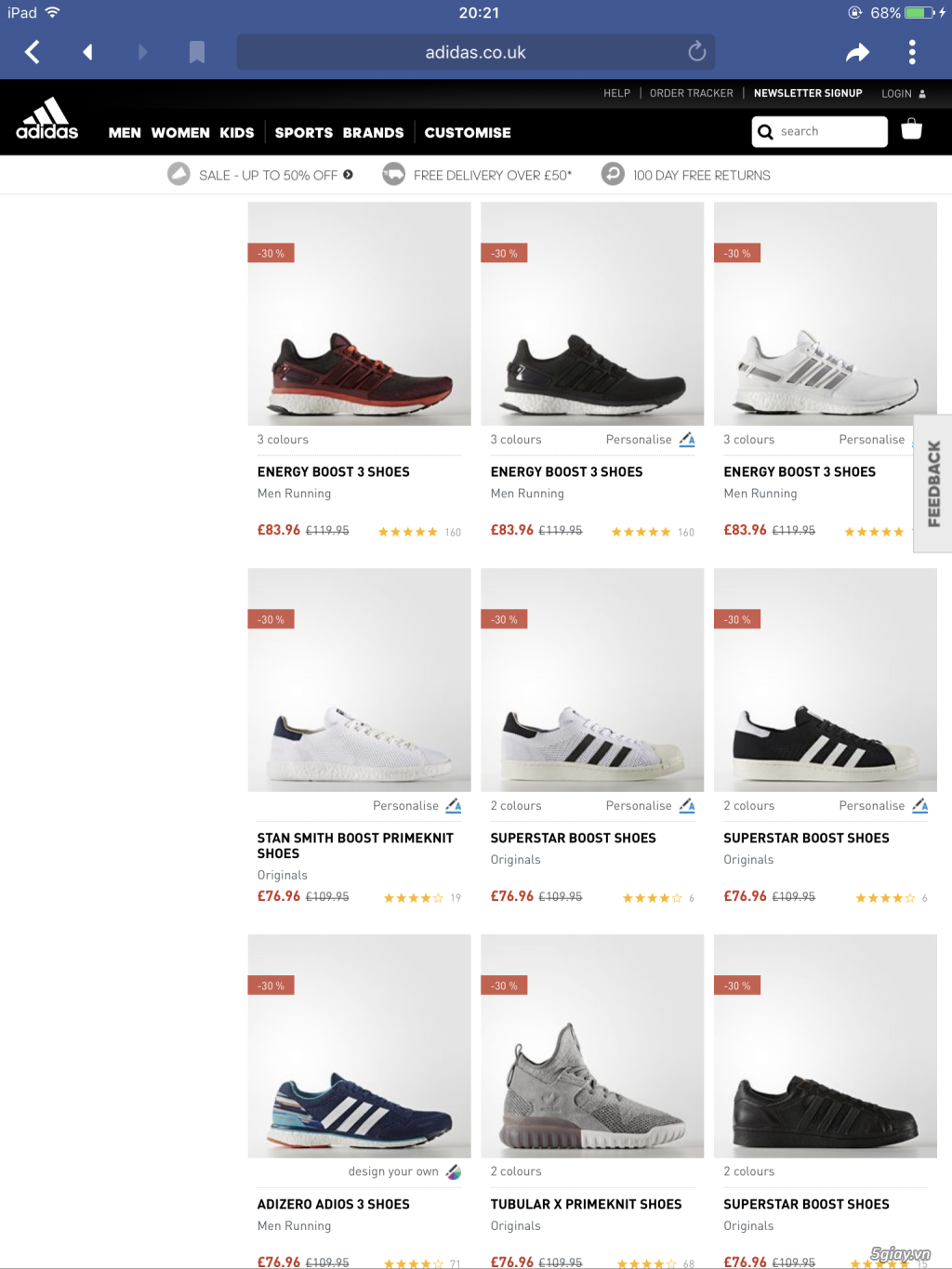The width and height of the screenshot is (952, 1269).
Task: Tap the share arrow icon
Action: [857, 52]
